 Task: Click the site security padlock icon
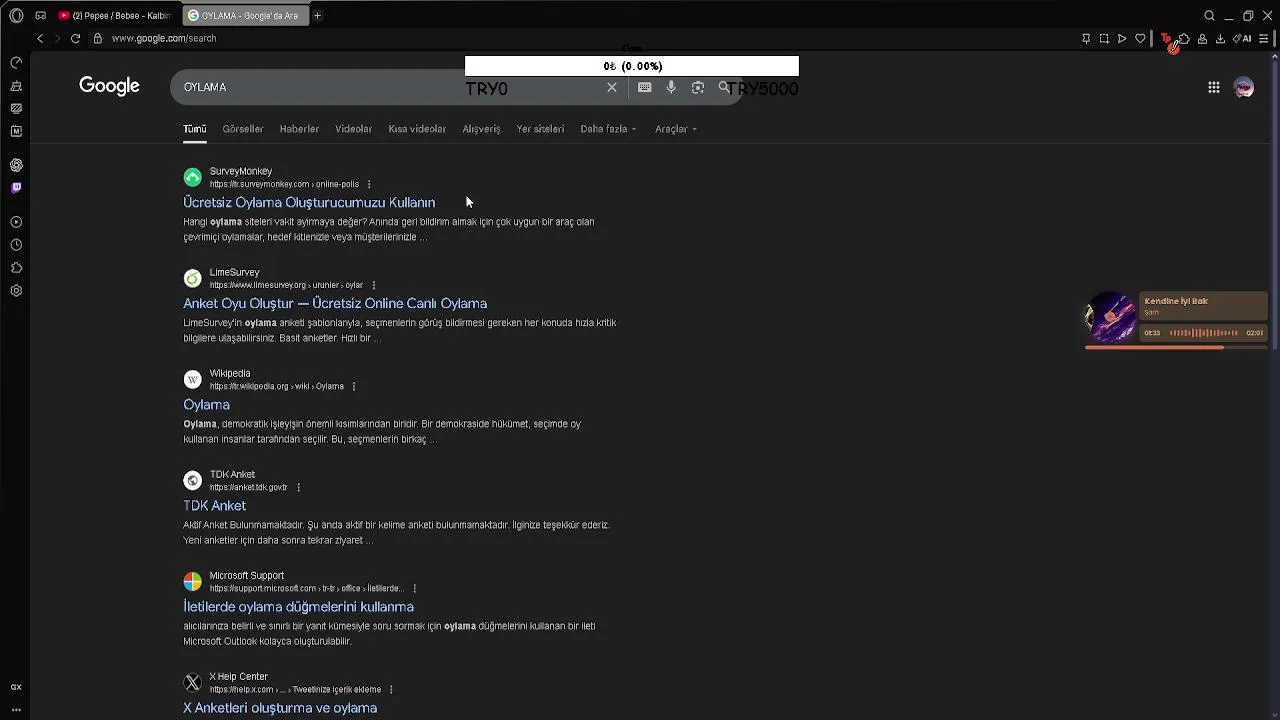[97, 38]
